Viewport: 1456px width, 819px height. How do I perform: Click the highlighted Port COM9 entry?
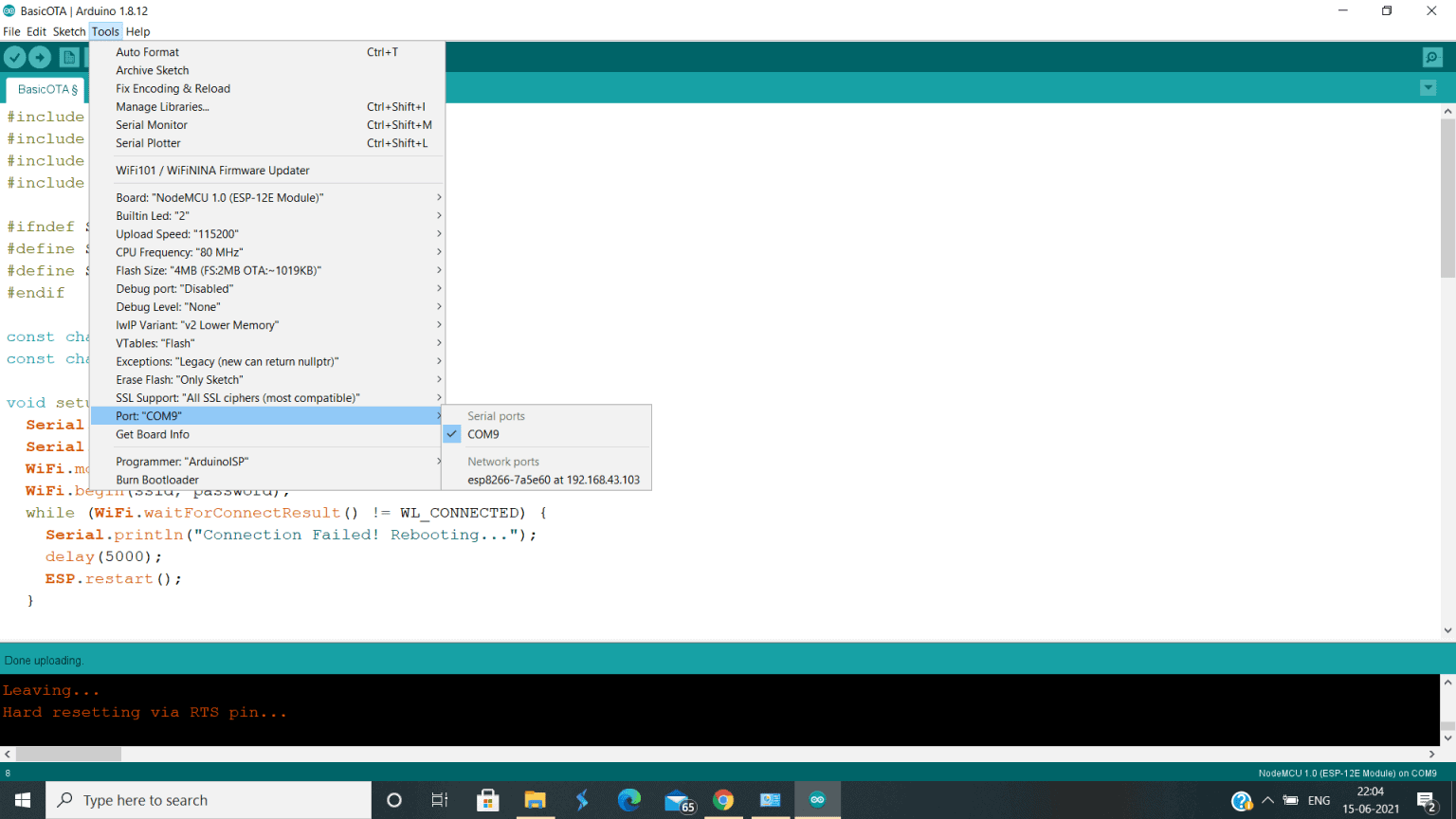tap(266, 416)
